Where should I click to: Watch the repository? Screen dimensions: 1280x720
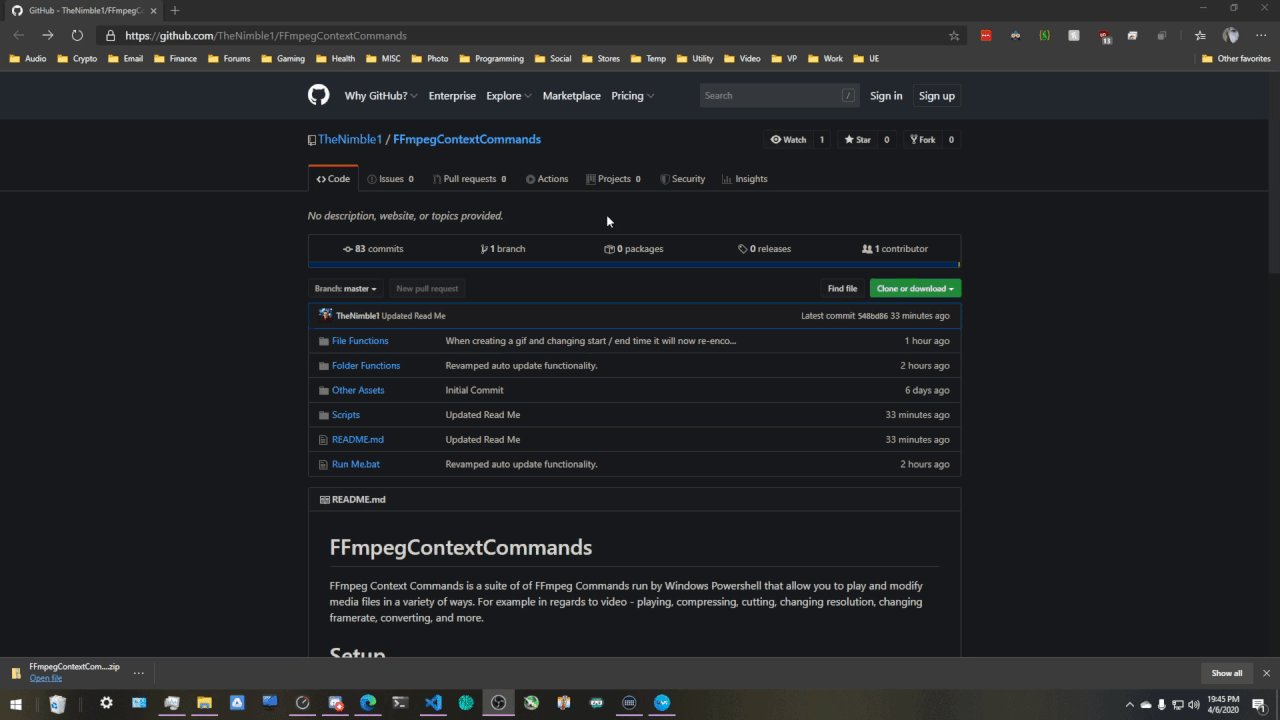[788, 140]
